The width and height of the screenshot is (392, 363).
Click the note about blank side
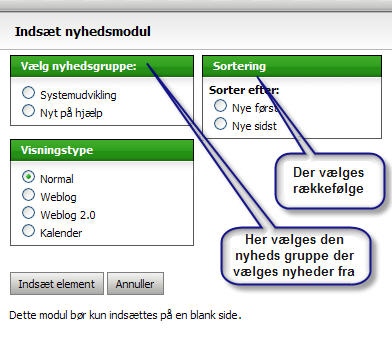pos(125,315)
